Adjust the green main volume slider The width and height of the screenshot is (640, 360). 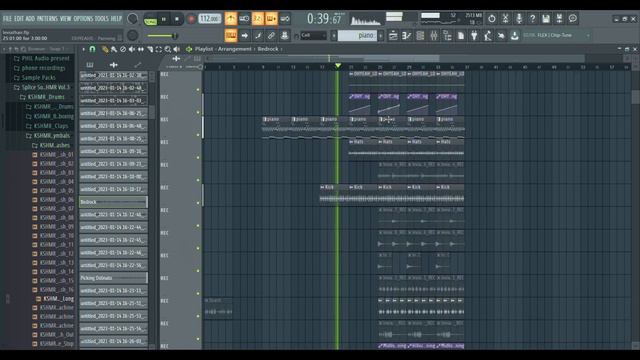click(162, 36)
